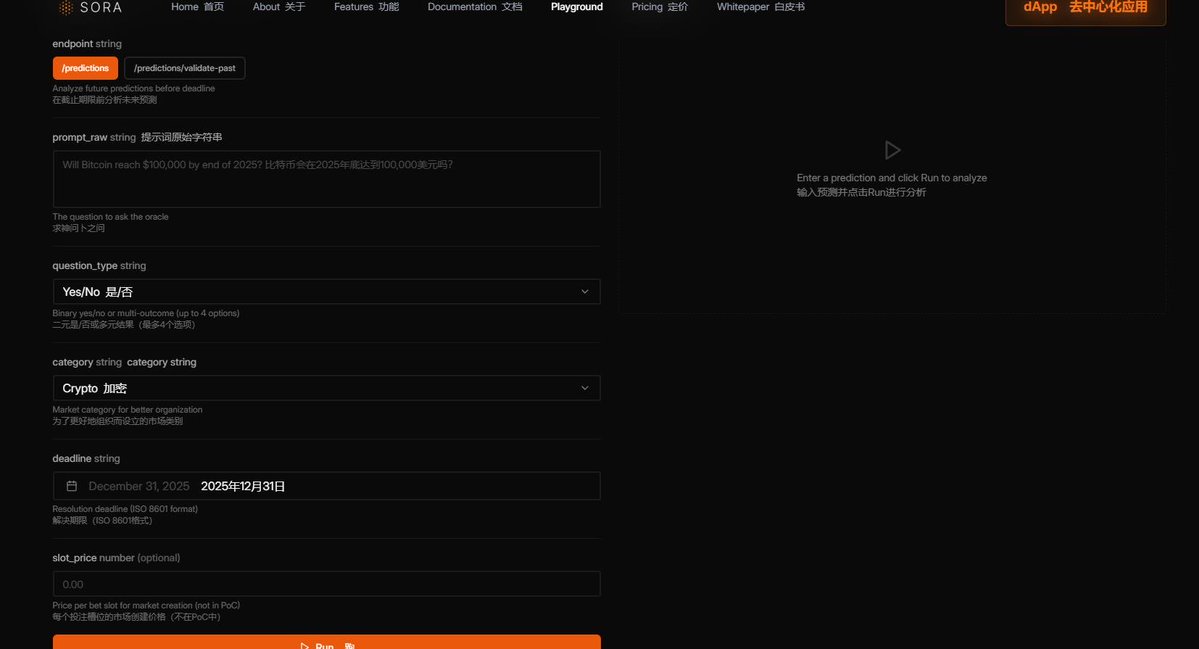Click the 'endpoint string' label
Image resolution: width=1199 pixels, height=649 pixels.
86,44
